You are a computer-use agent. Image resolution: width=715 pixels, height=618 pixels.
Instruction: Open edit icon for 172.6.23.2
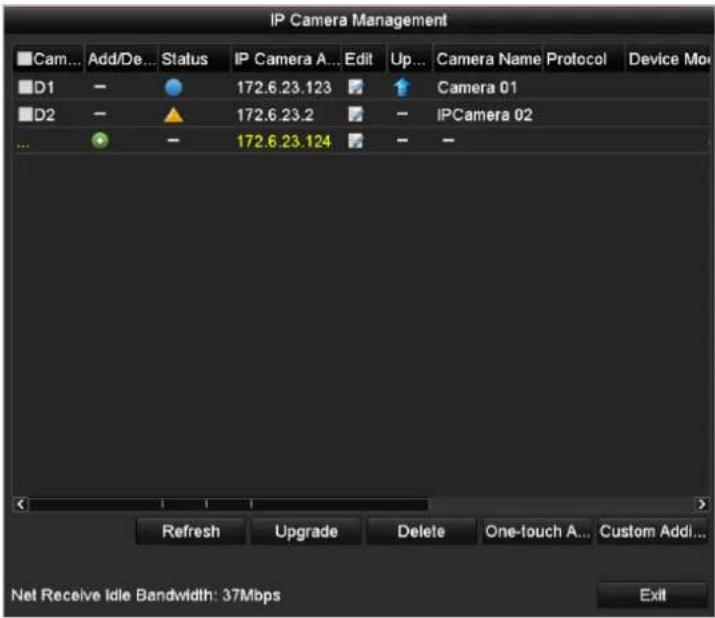pos(356,114)
